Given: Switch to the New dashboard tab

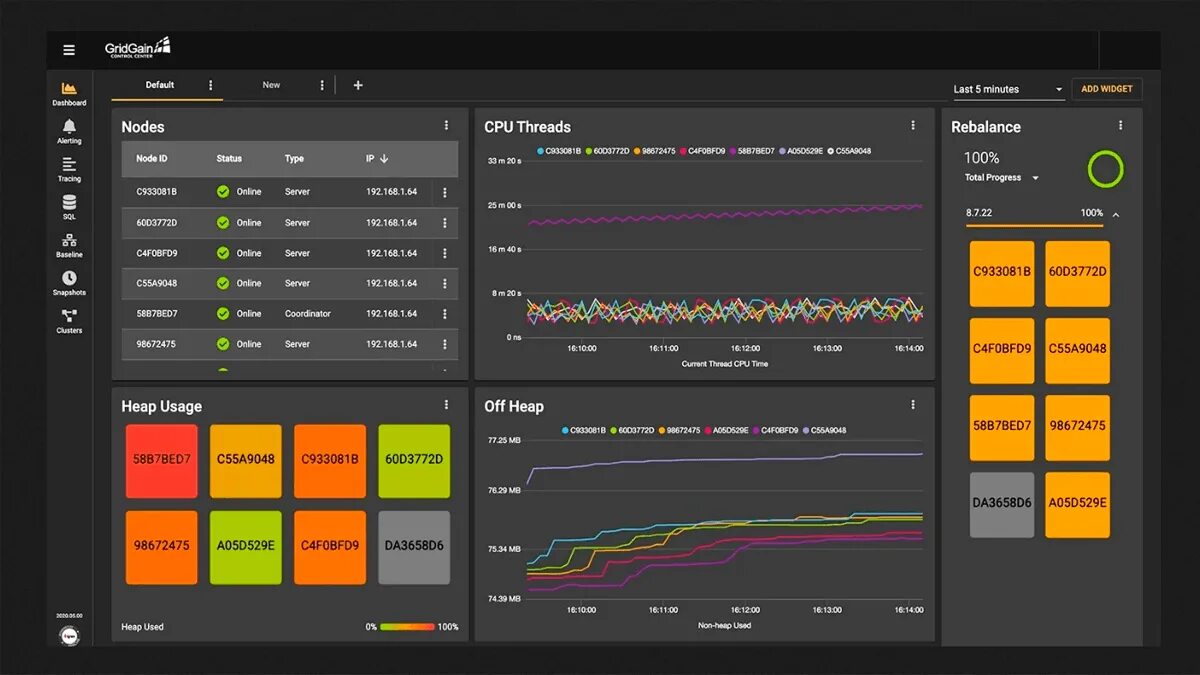Looking at the screenshot, I should [x=271, y=85].
